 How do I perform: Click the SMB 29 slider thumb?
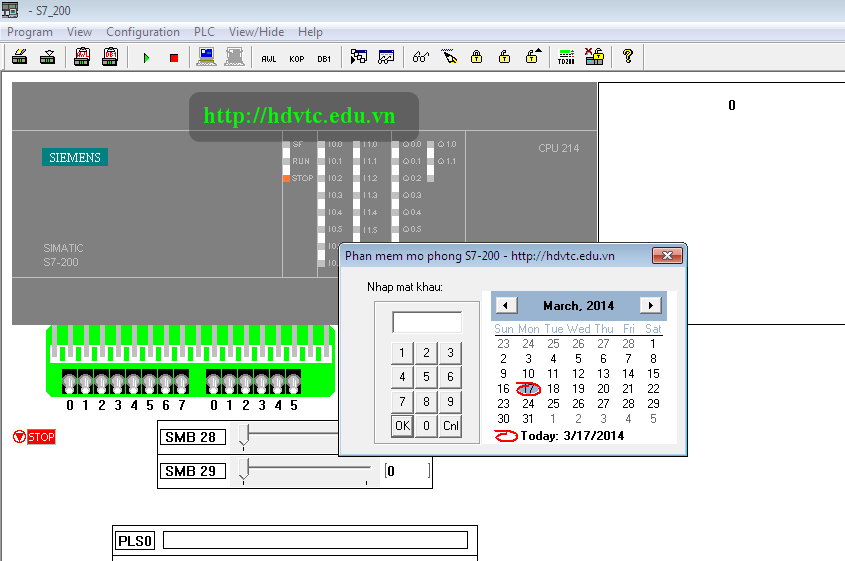tap(244, 469)
